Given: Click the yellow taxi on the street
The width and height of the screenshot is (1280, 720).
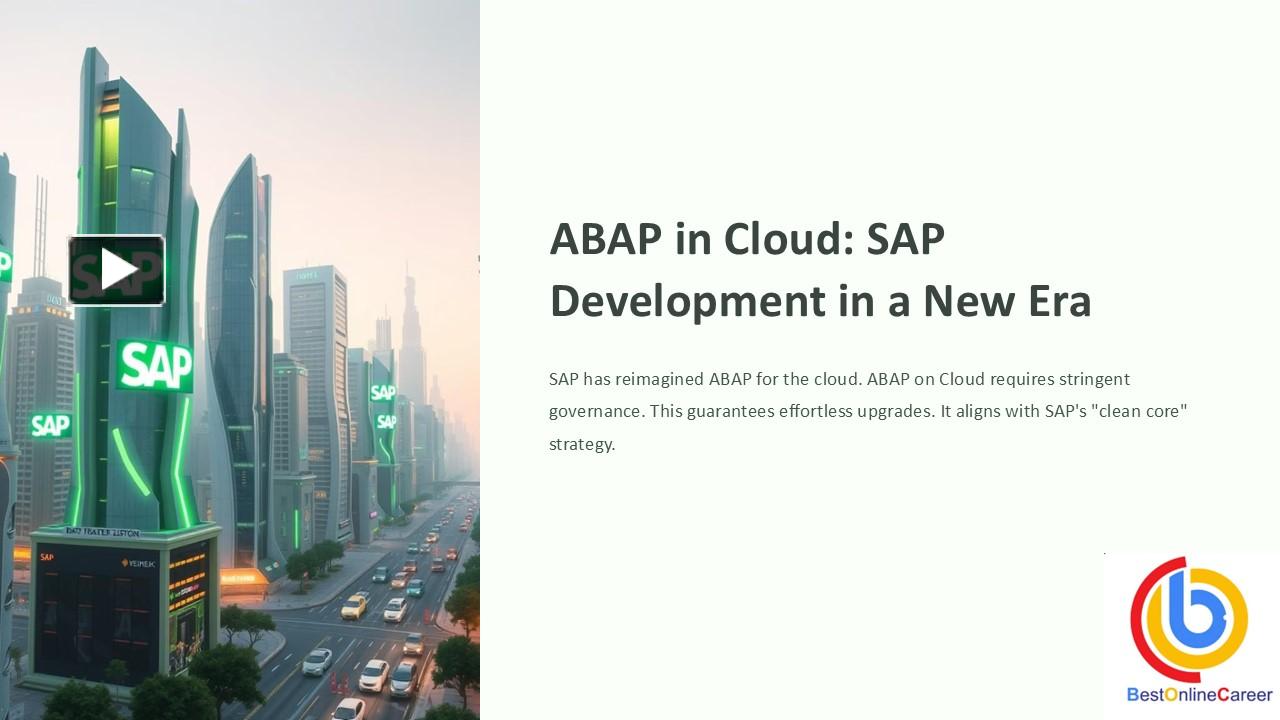Looking at the screenshot, I should pyautogui.click(x=354, y=606).
